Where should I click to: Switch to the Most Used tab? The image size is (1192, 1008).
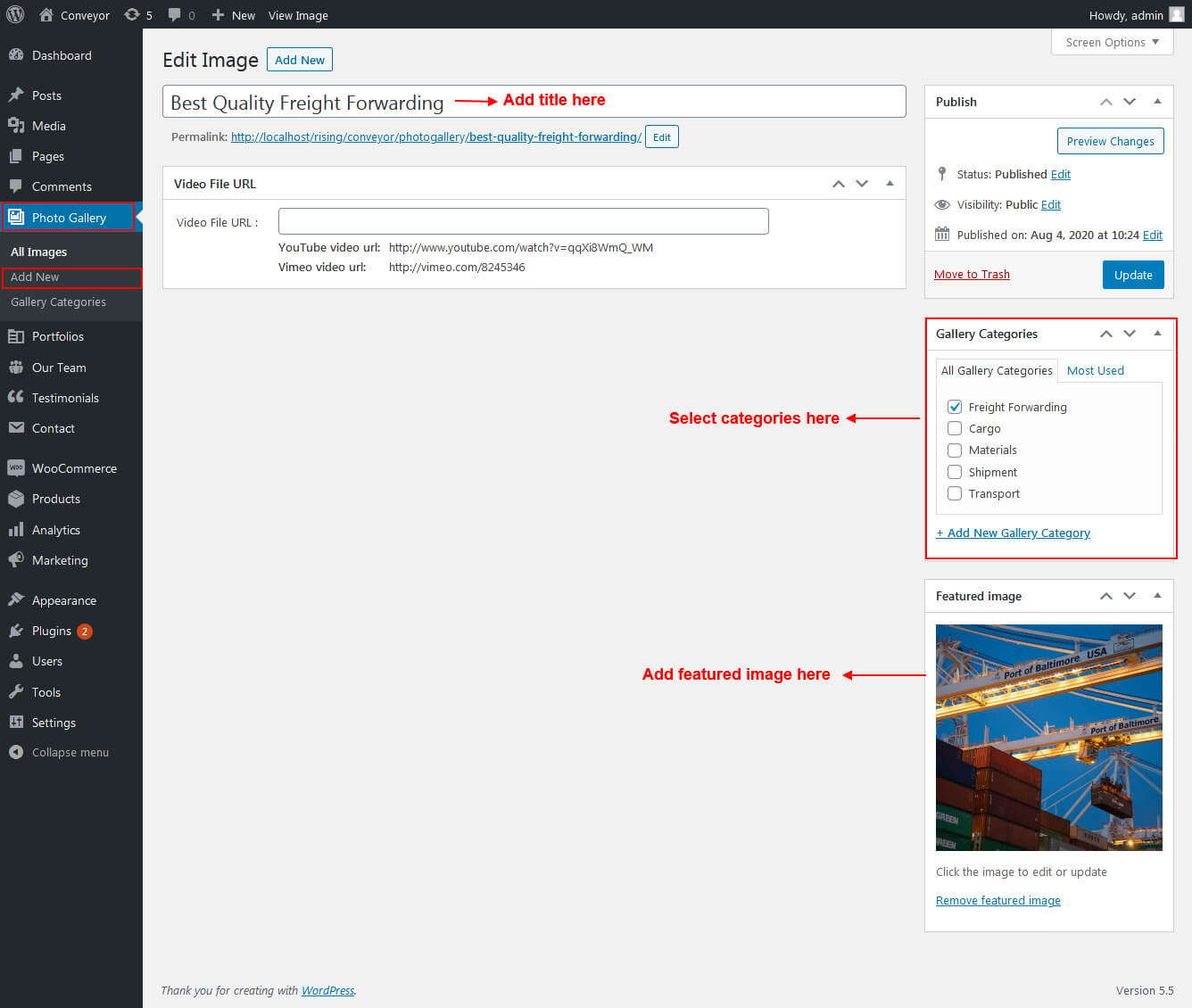point(1095,370)
